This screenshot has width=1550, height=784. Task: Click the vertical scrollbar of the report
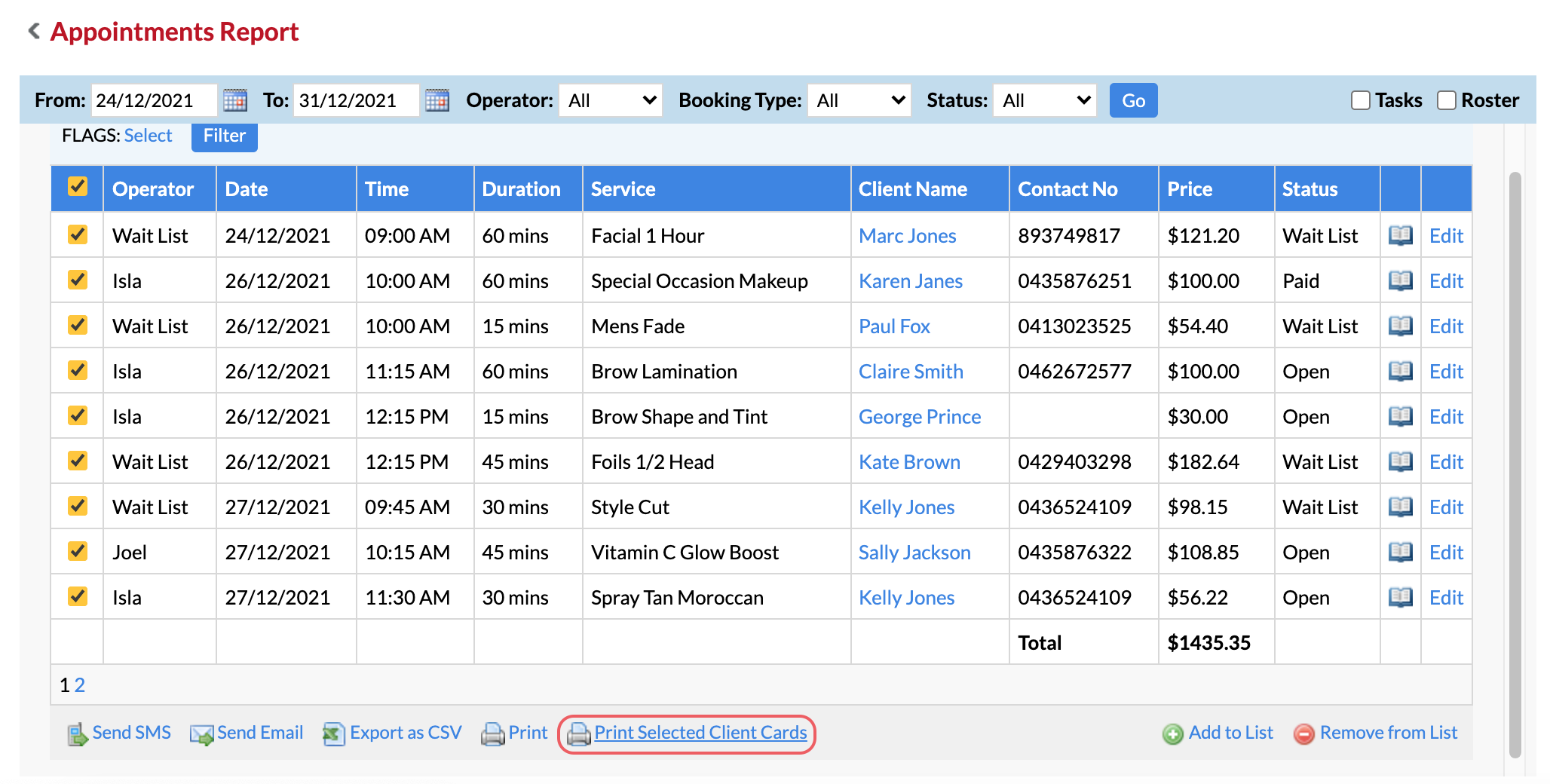tap(1515, 465)
